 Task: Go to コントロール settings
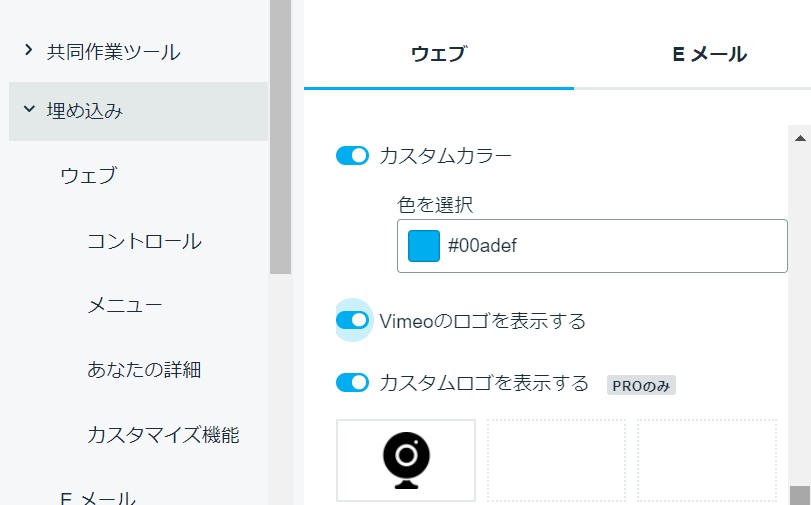(144, 241)
